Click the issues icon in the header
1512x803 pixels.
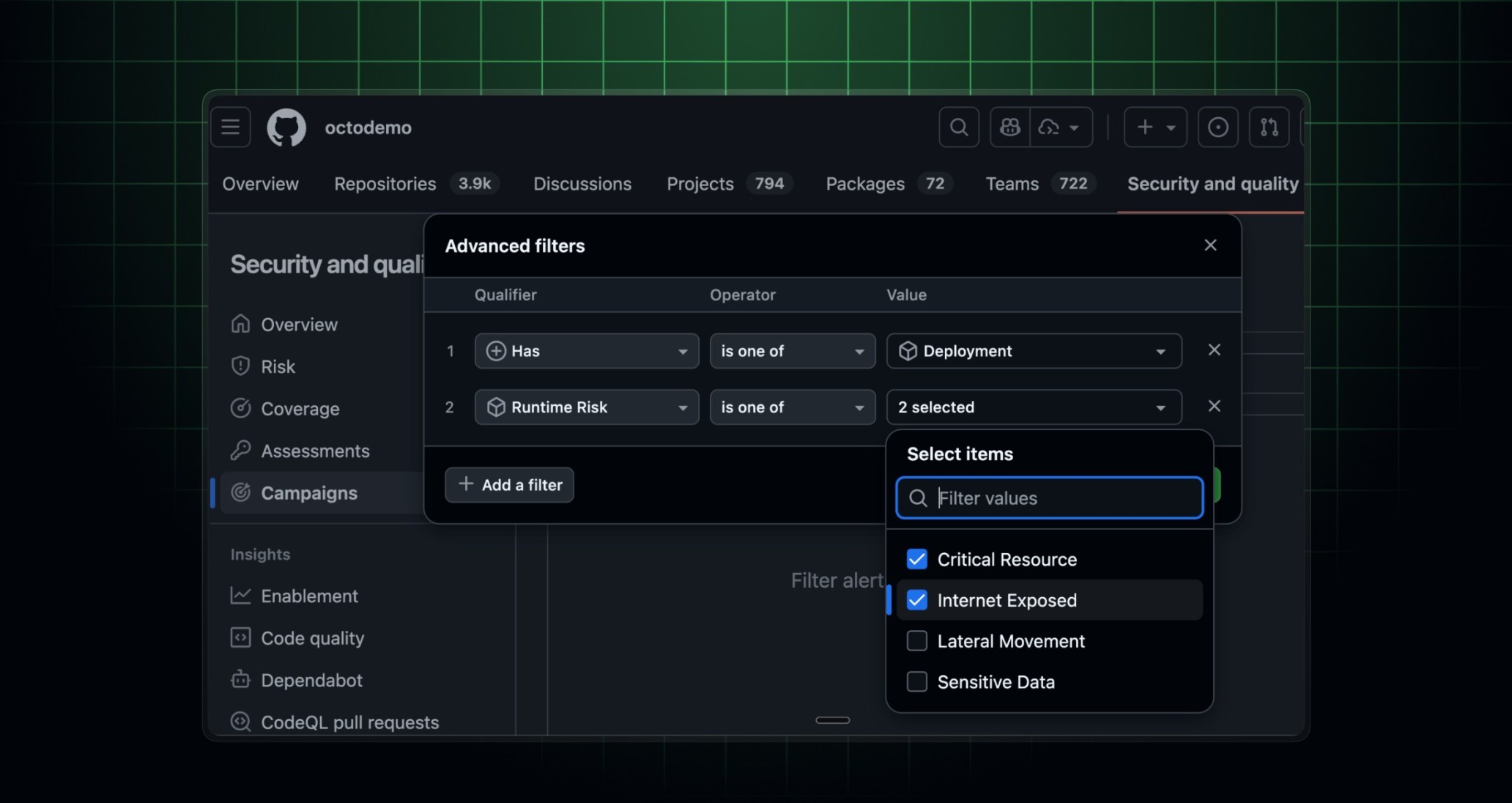[x=1218, y=127]
